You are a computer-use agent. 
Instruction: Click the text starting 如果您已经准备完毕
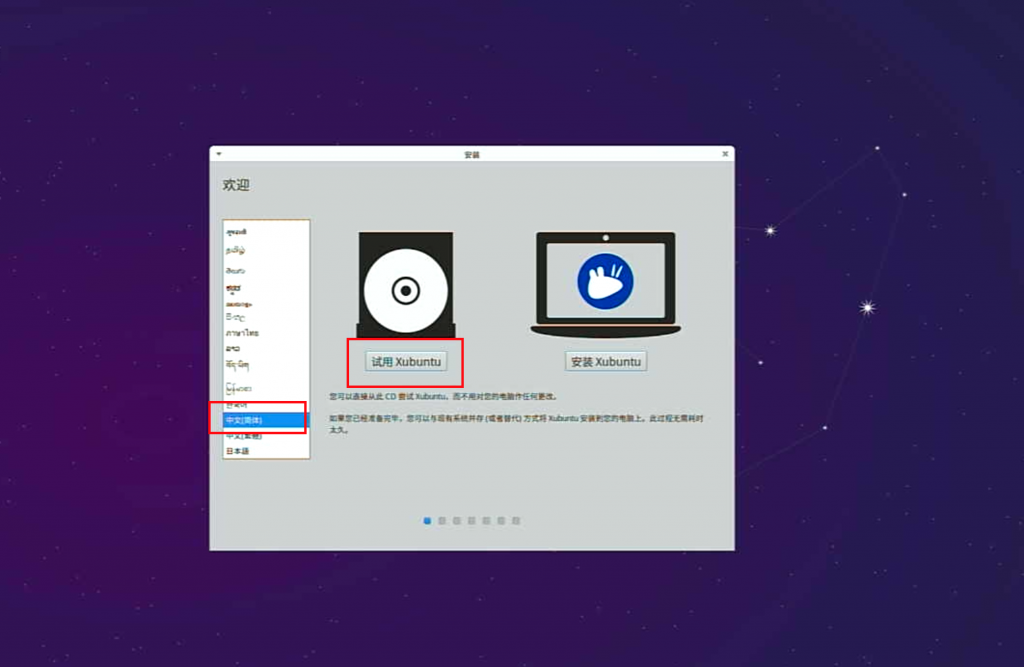(x=516, y=424)
